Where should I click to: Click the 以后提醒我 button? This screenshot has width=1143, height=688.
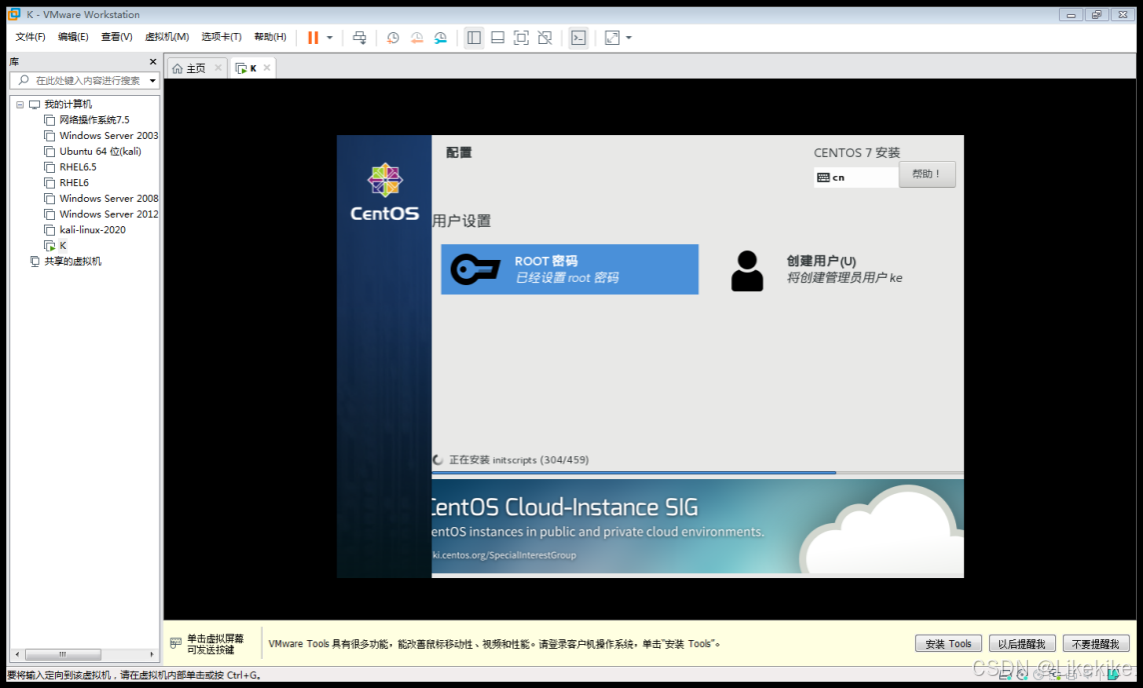point(1021,644)
